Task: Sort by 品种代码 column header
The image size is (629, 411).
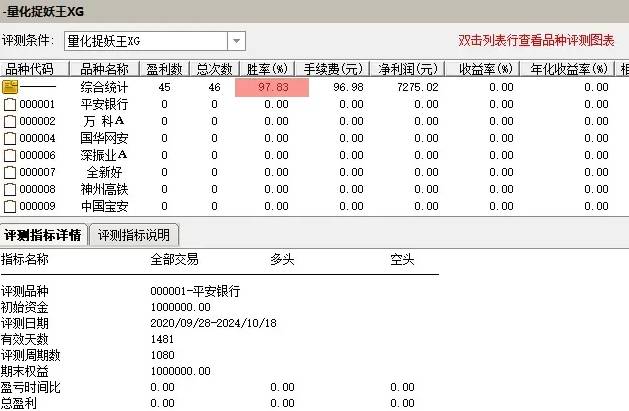Action: [x=34, y=69]
